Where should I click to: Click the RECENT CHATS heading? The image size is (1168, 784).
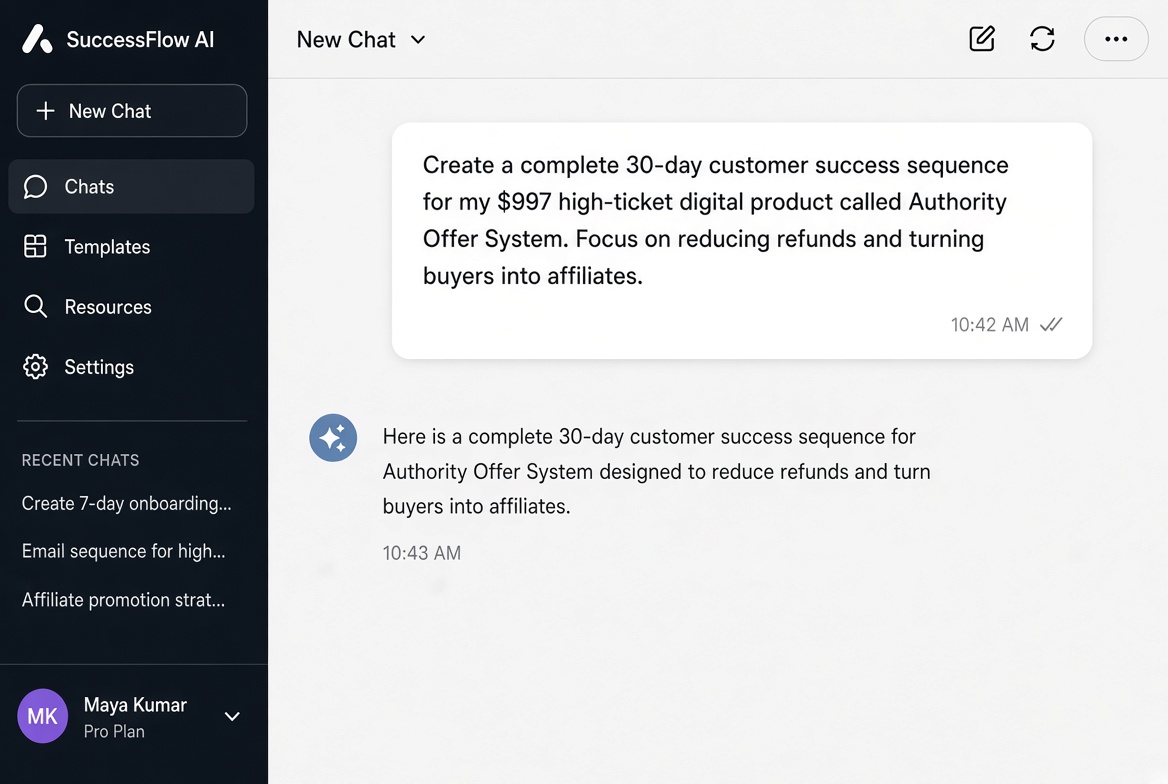pyautogui.click(x=80, y=461)
